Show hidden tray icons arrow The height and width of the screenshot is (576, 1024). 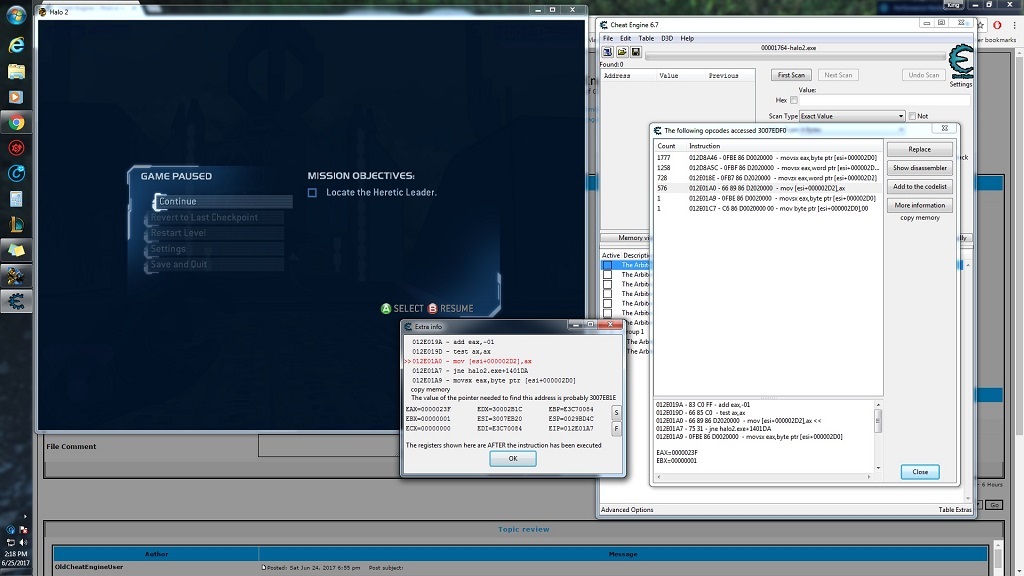pyautogui.click(x=25, y=517)
